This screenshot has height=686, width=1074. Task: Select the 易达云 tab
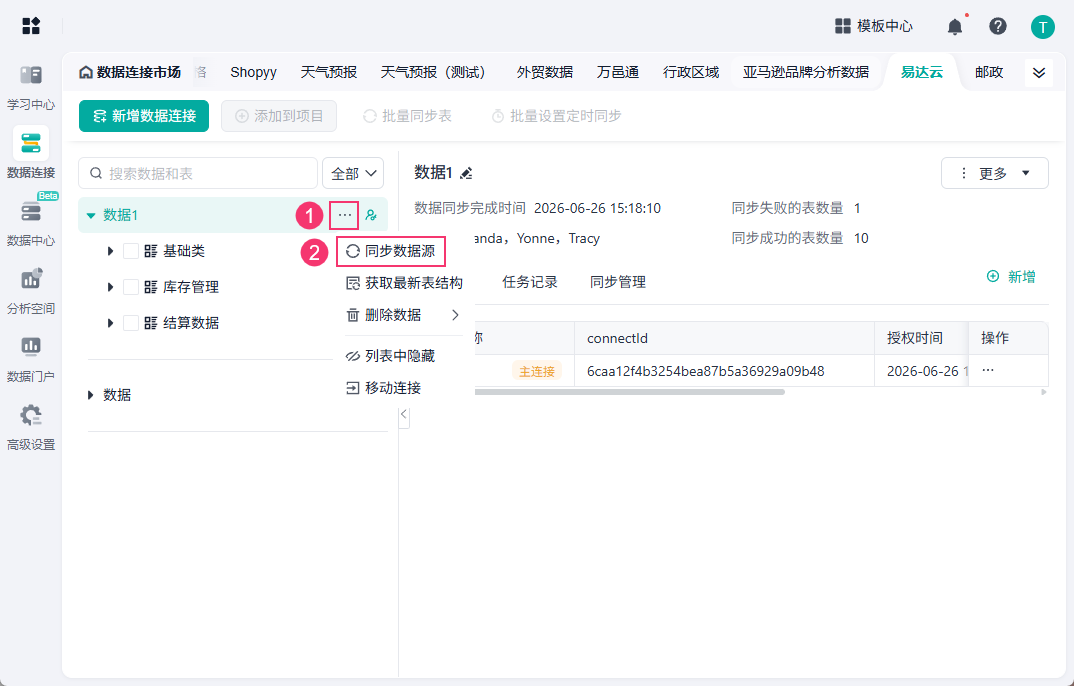coord(922,72)
